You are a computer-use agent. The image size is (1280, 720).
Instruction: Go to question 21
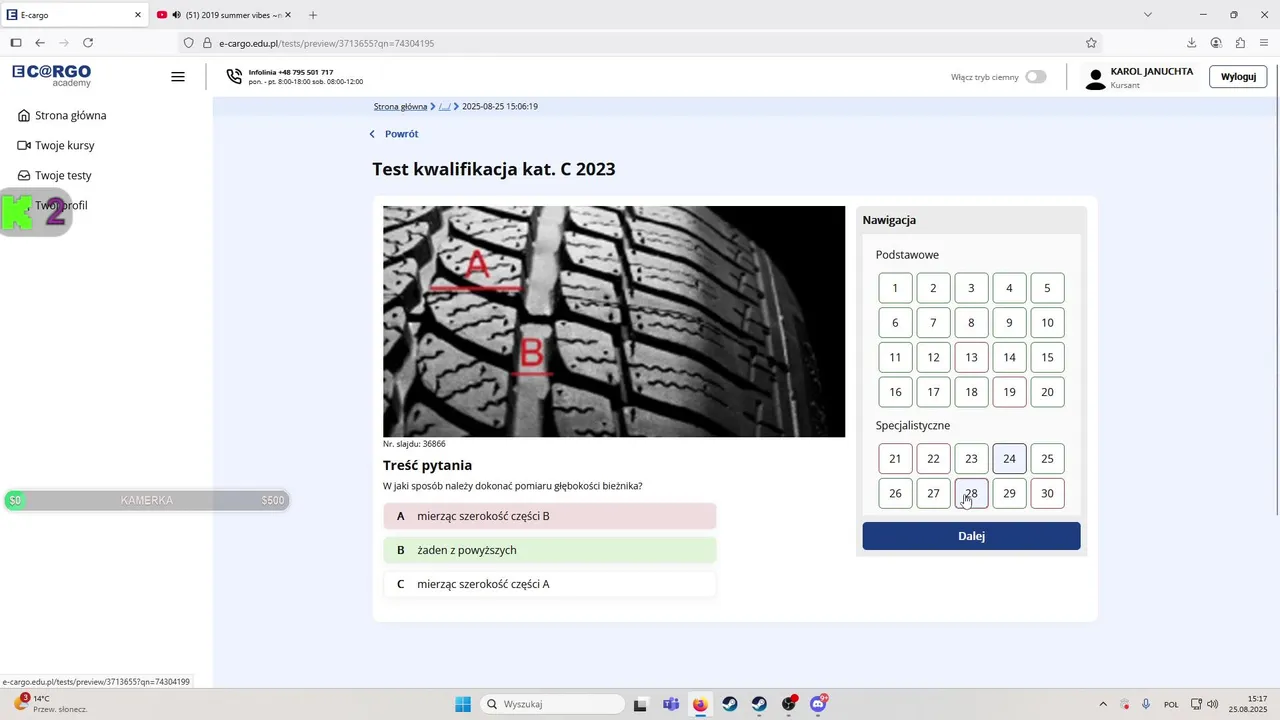click(895, 459)
